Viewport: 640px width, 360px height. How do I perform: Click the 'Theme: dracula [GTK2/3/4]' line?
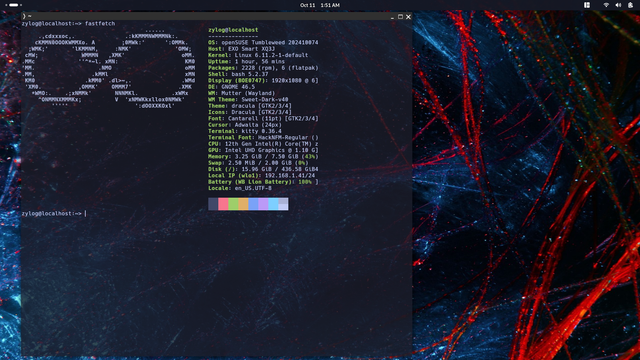tap(250, 106)
